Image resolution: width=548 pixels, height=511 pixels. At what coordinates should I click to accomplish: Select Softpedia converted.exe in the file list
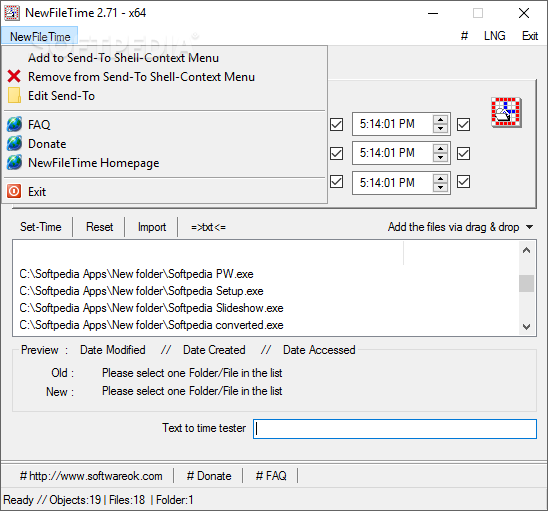(151, 325)
